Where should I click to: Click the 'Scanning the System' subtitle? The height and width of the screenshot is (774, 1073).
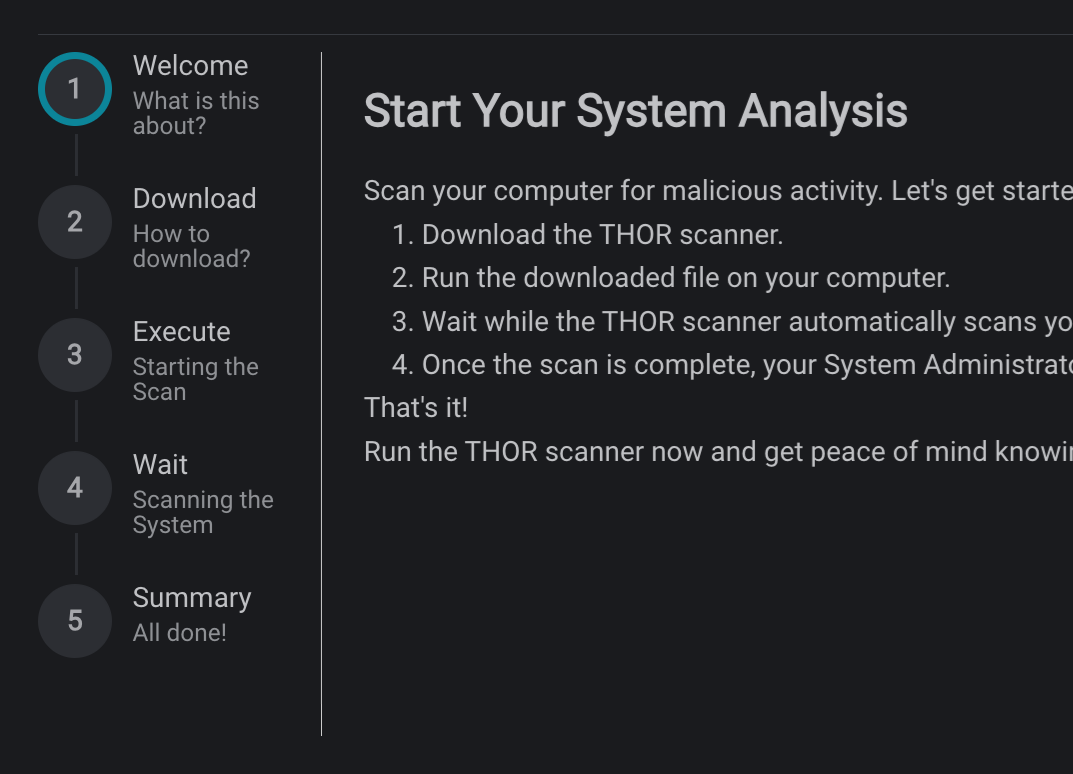coord(202,512)
